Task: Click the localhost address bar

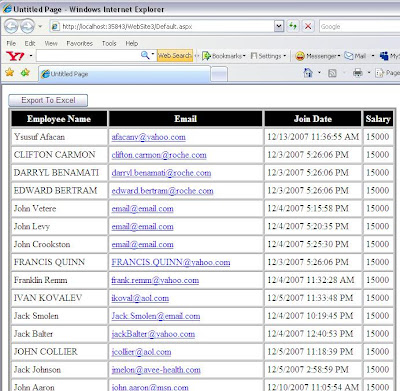Action: click(163, 26)
